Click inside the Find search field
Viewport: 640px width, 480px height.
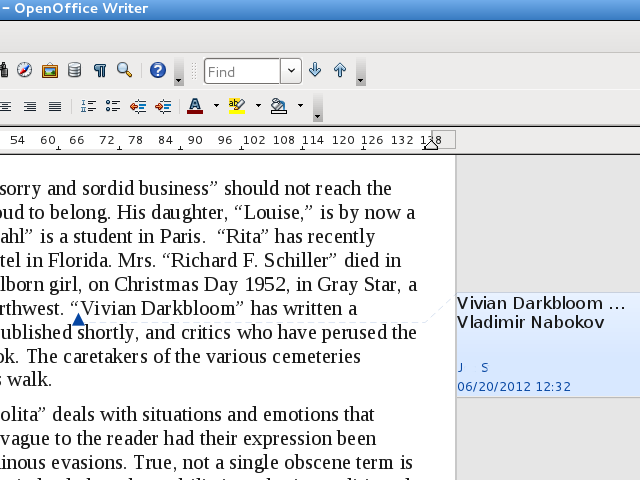tap(242, 71)
